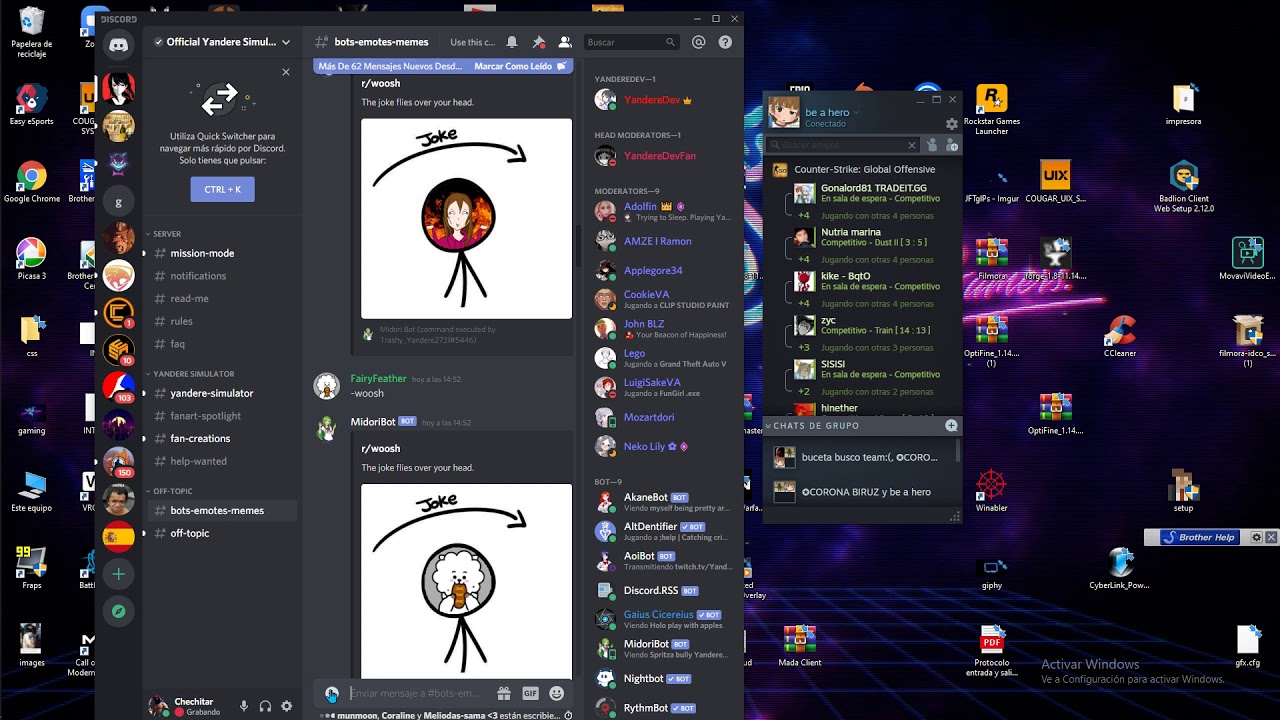Click the message input field
This screenshot has height=720, width=1280.
pos(418,693)
